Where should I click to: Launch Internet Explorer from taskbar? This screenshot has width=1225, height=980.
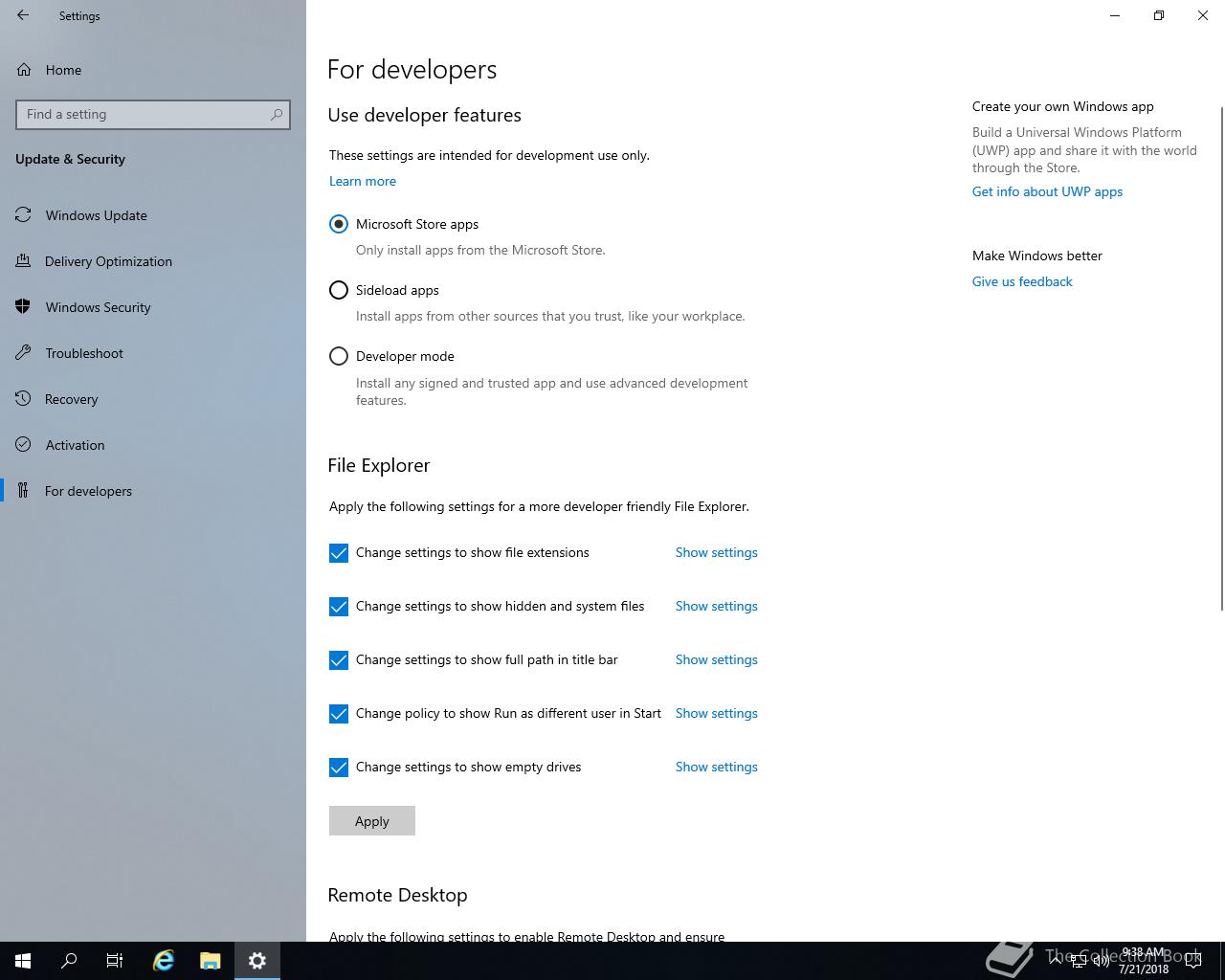[x=164, y=961]
